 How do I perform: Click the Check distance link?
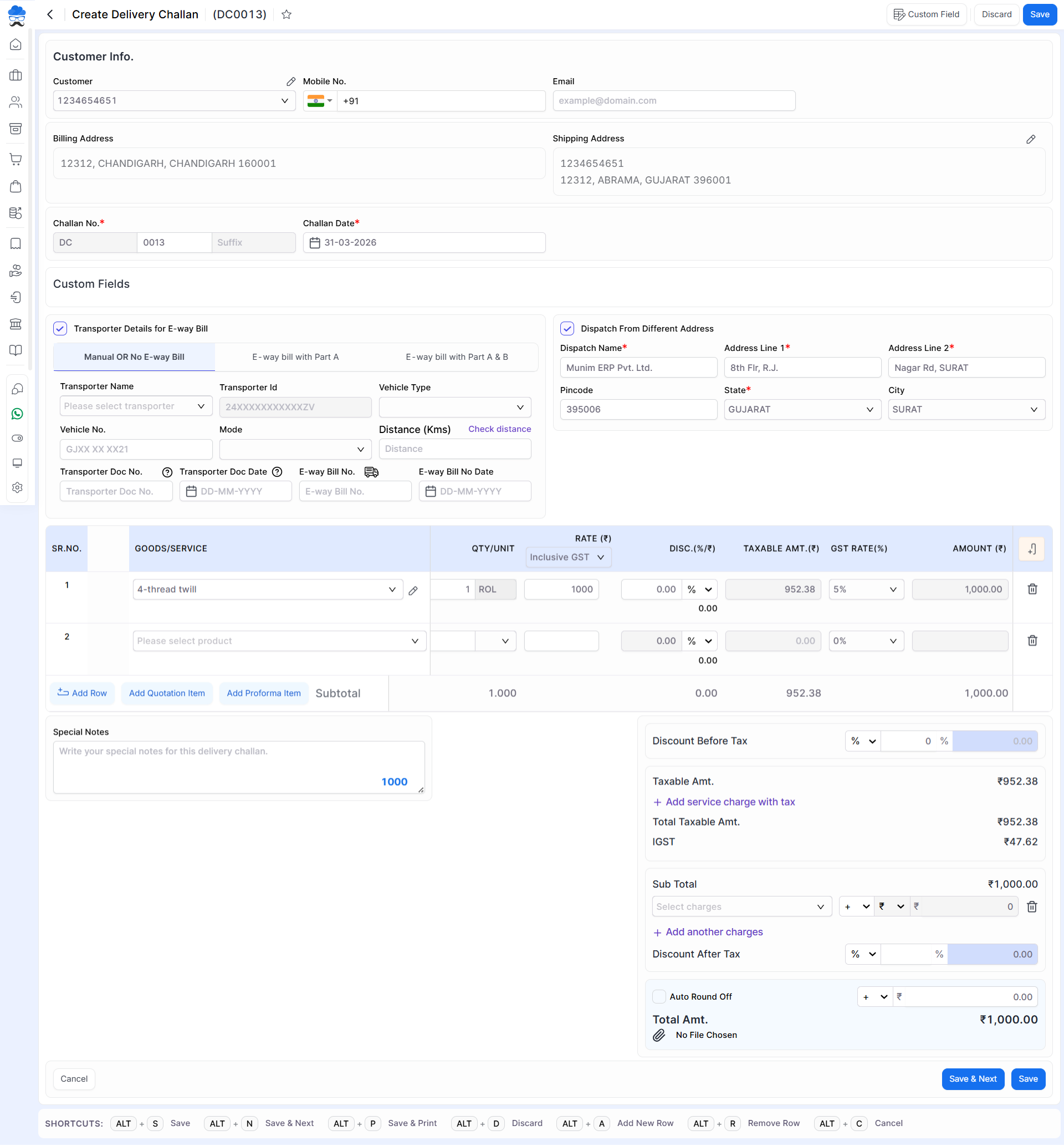point(499,429)
